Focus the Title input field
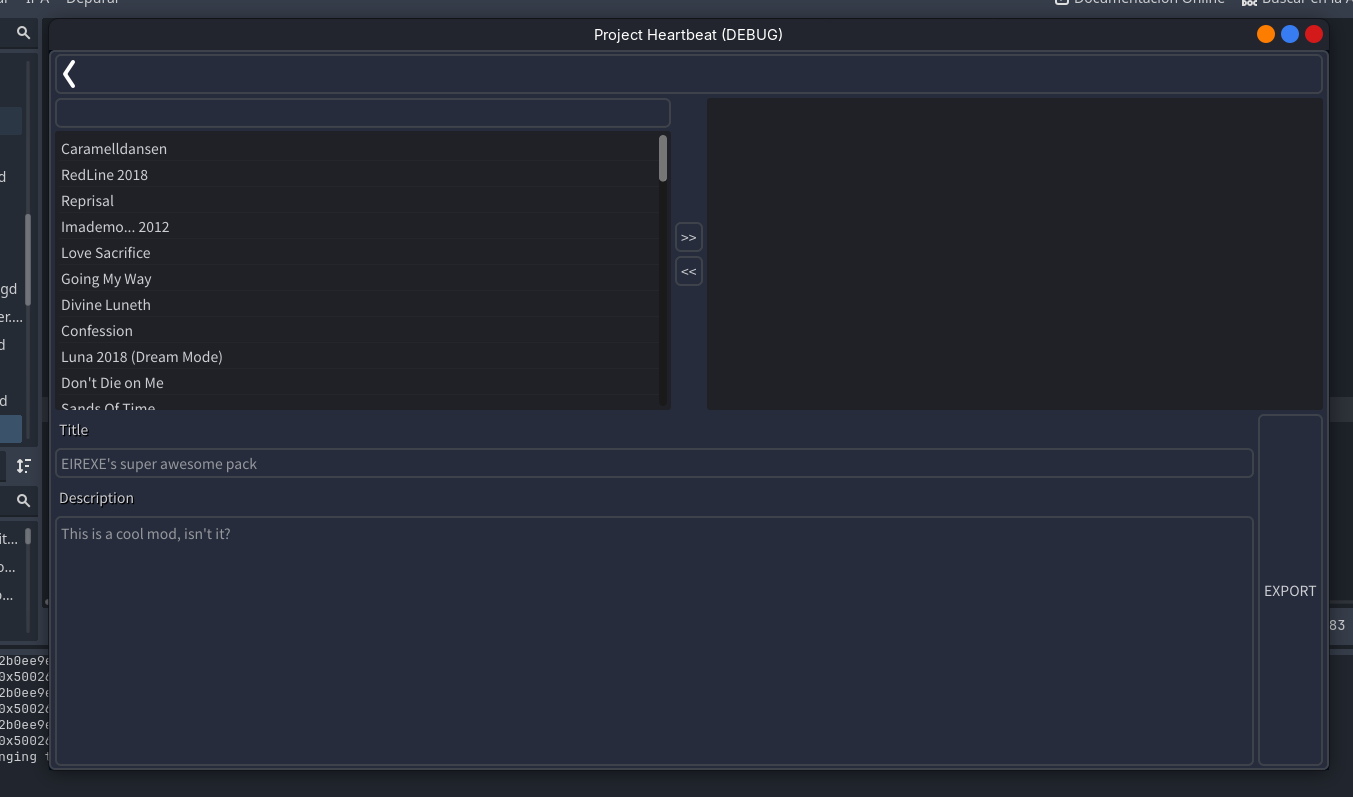This screenshot has height=797, width=1353. (x=654, y=464)
